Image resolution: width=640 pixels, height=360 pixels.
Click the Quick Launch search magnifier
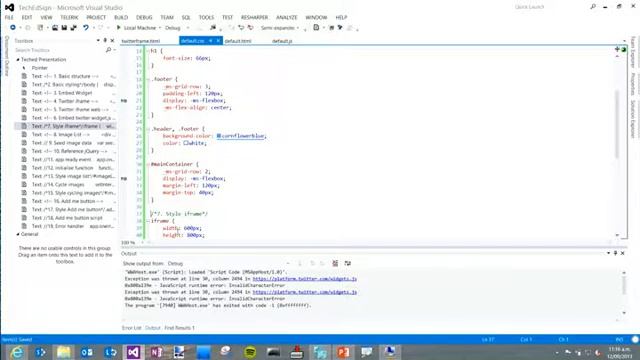(593, 7)
